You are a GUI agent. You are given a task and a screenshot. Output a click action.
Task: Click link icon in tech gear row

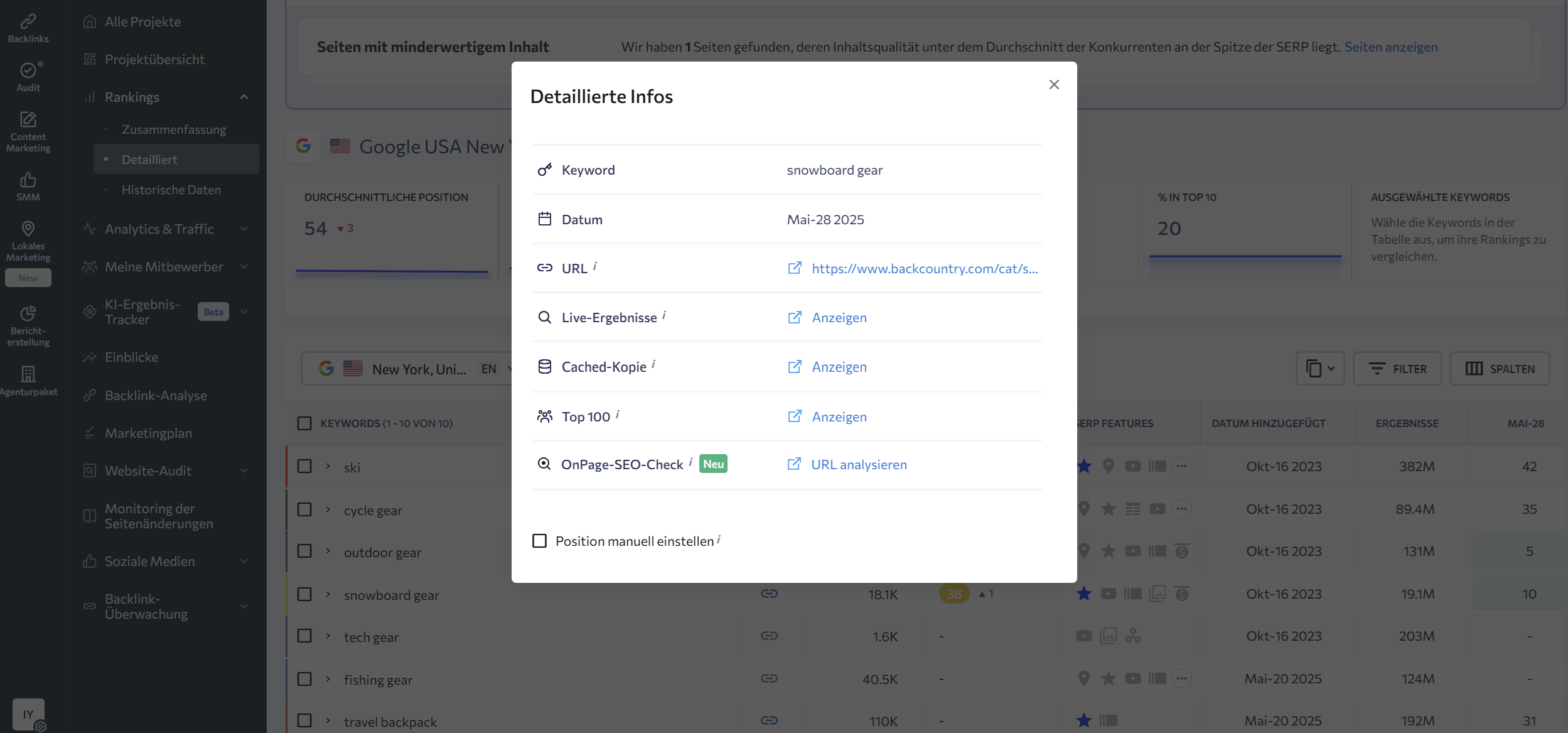pyautogui.click(x=769, y=636)
